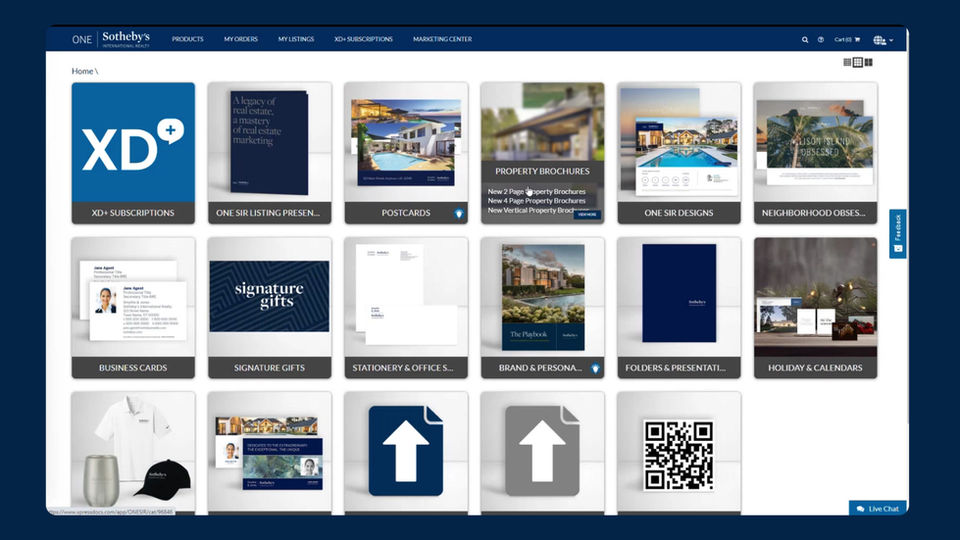The height and width of the screenshot is (540, 960).
Task: Open the My Orders menu
Action: (241, 39)
